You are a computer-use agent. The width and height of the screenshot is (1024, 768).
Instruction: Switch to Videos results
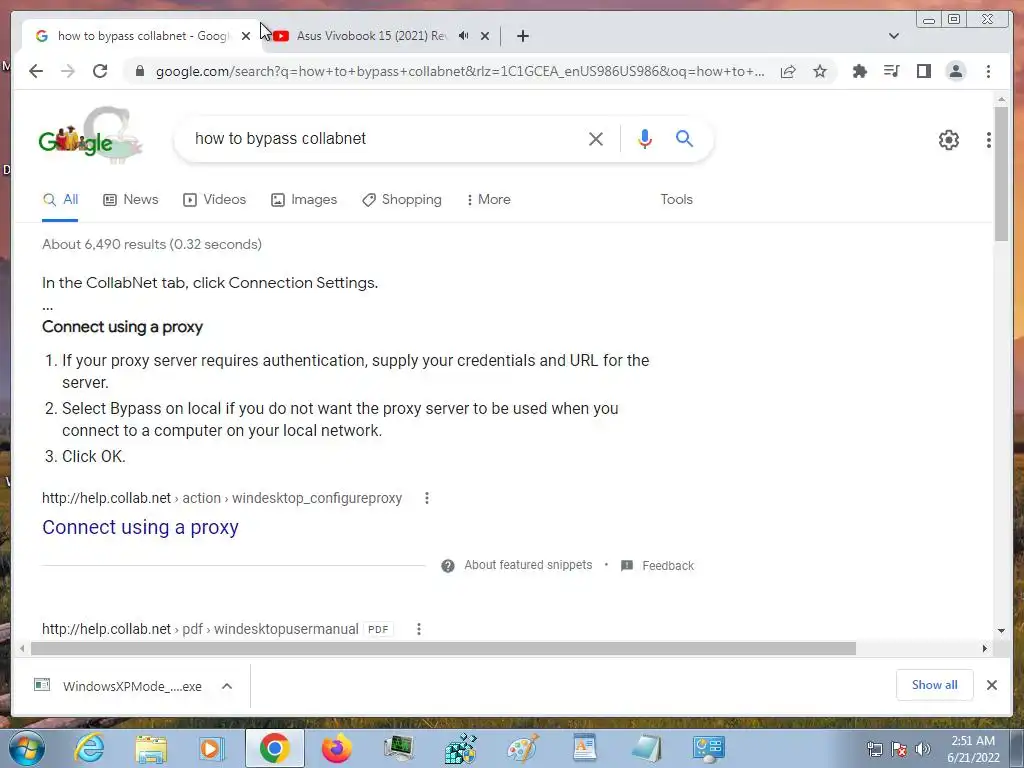pos(214,200)
